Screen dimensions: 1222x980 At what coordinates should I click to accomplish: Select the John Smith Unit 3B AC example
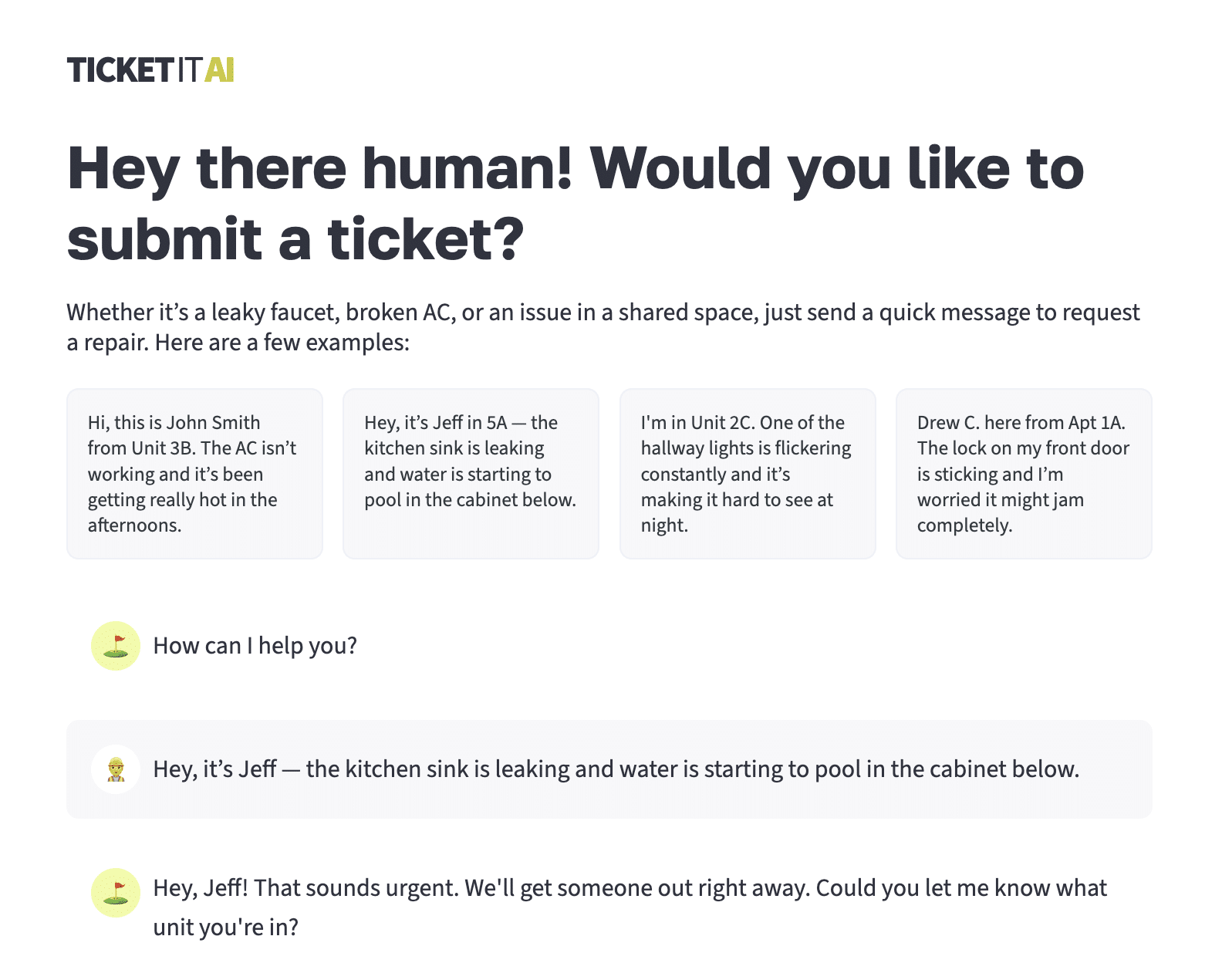[x=194, y=474]
